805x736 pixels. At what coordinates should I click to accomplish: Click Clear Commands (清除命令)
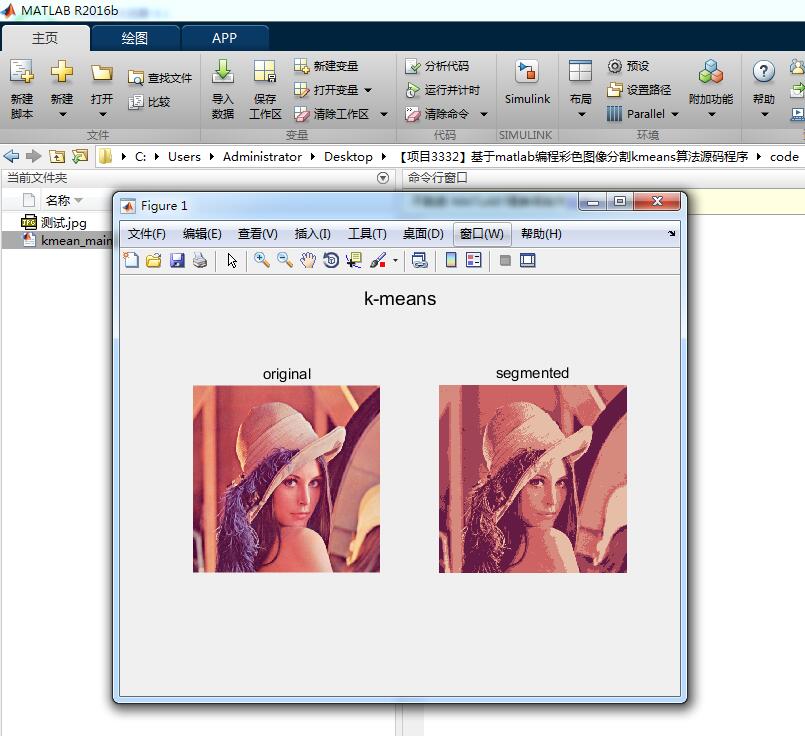coord(437,114)
